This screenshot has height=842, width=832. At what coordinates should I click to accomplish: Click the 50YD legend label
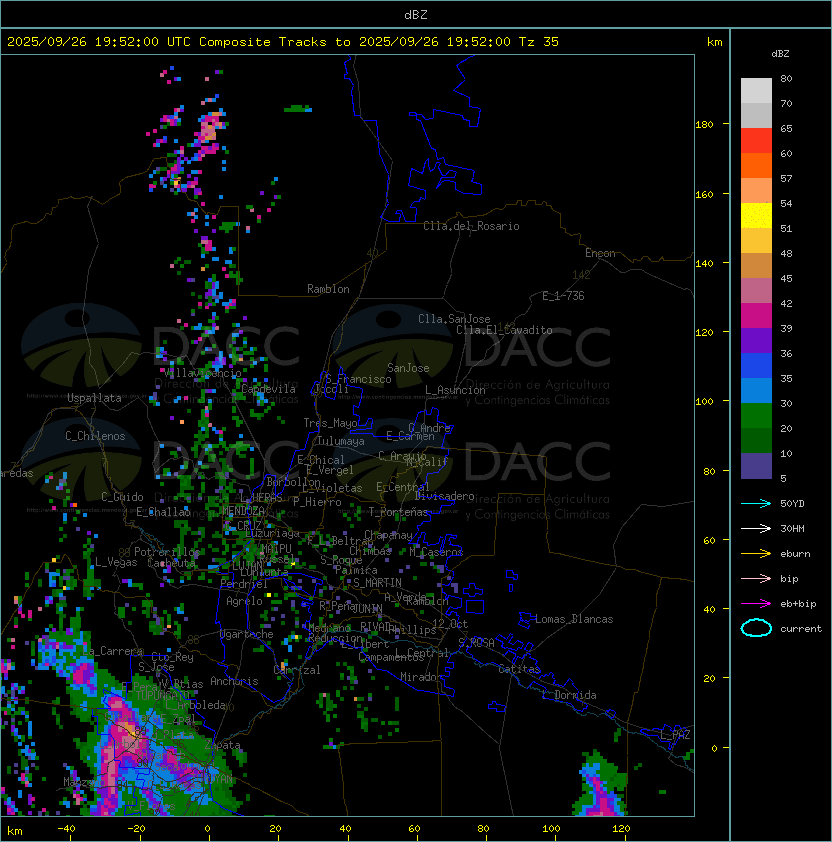tap(792, 503)
